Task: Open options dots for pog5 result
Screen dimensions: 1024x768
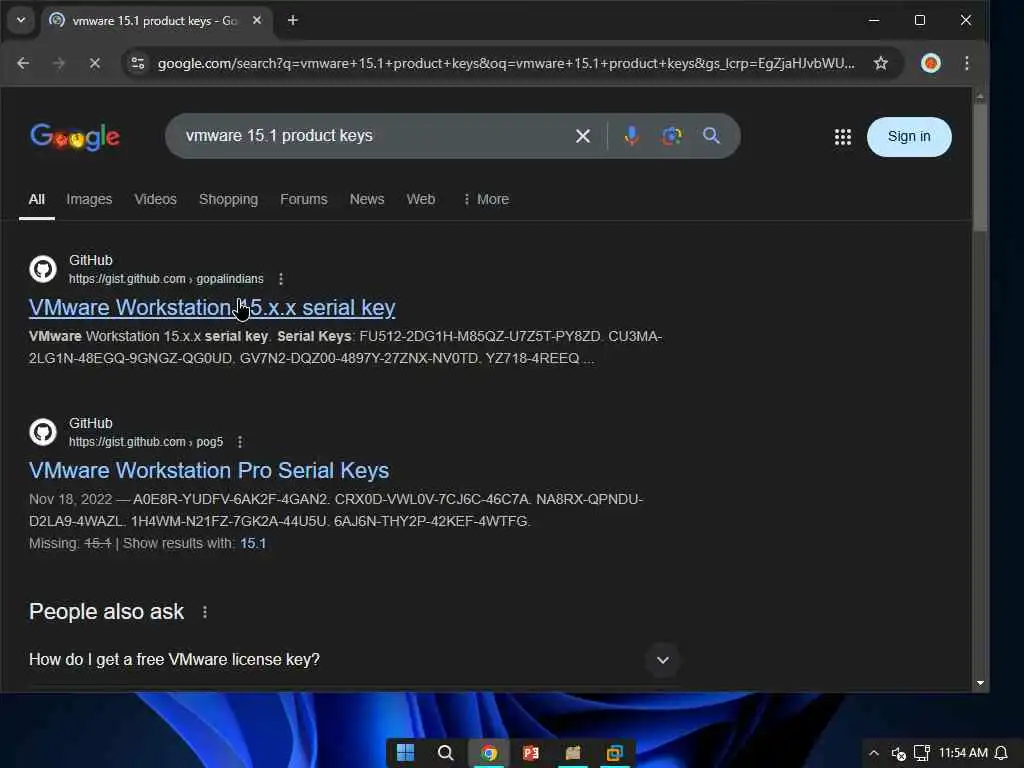Action: [x=240, y=442]
